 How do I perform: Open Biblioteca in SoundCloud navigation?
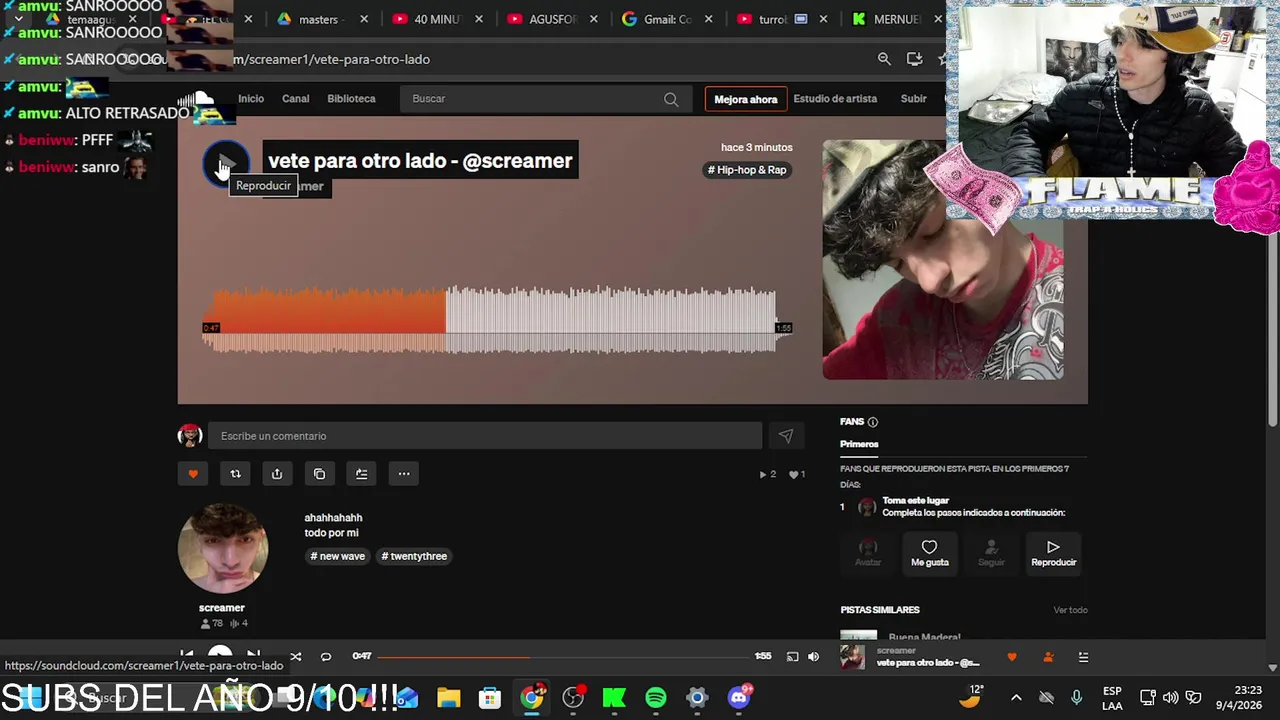tap(351, 99)
